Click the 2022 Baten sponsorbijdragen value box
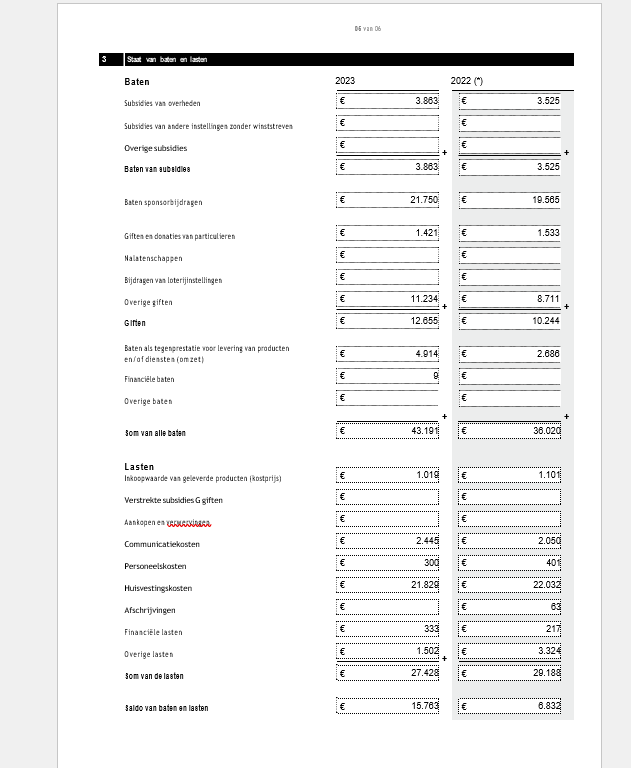Viewport: 631px width, 768px height. click(x=510, y=201)
